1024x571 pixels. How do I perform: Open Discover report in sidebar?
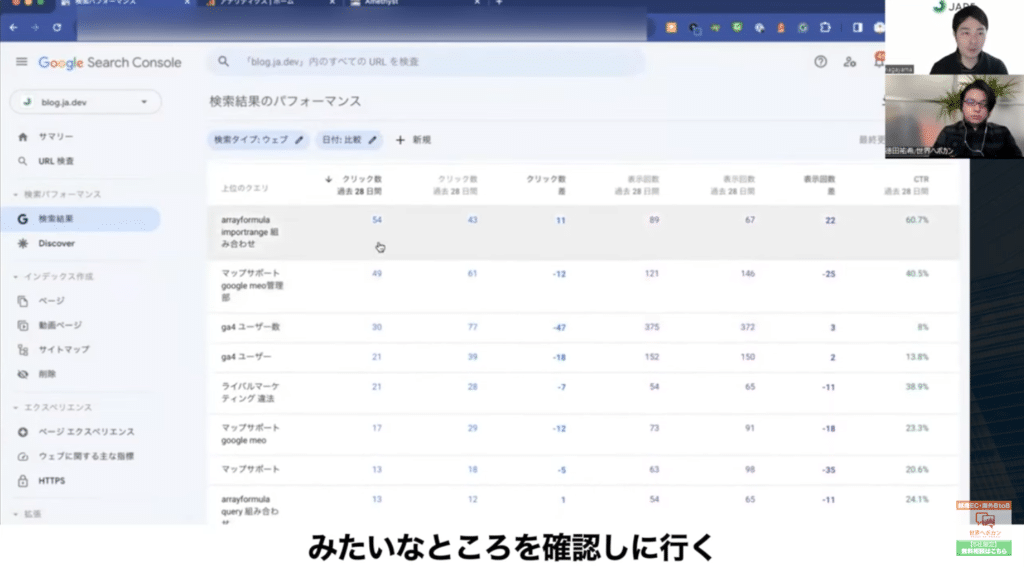(x=56, y=243)
